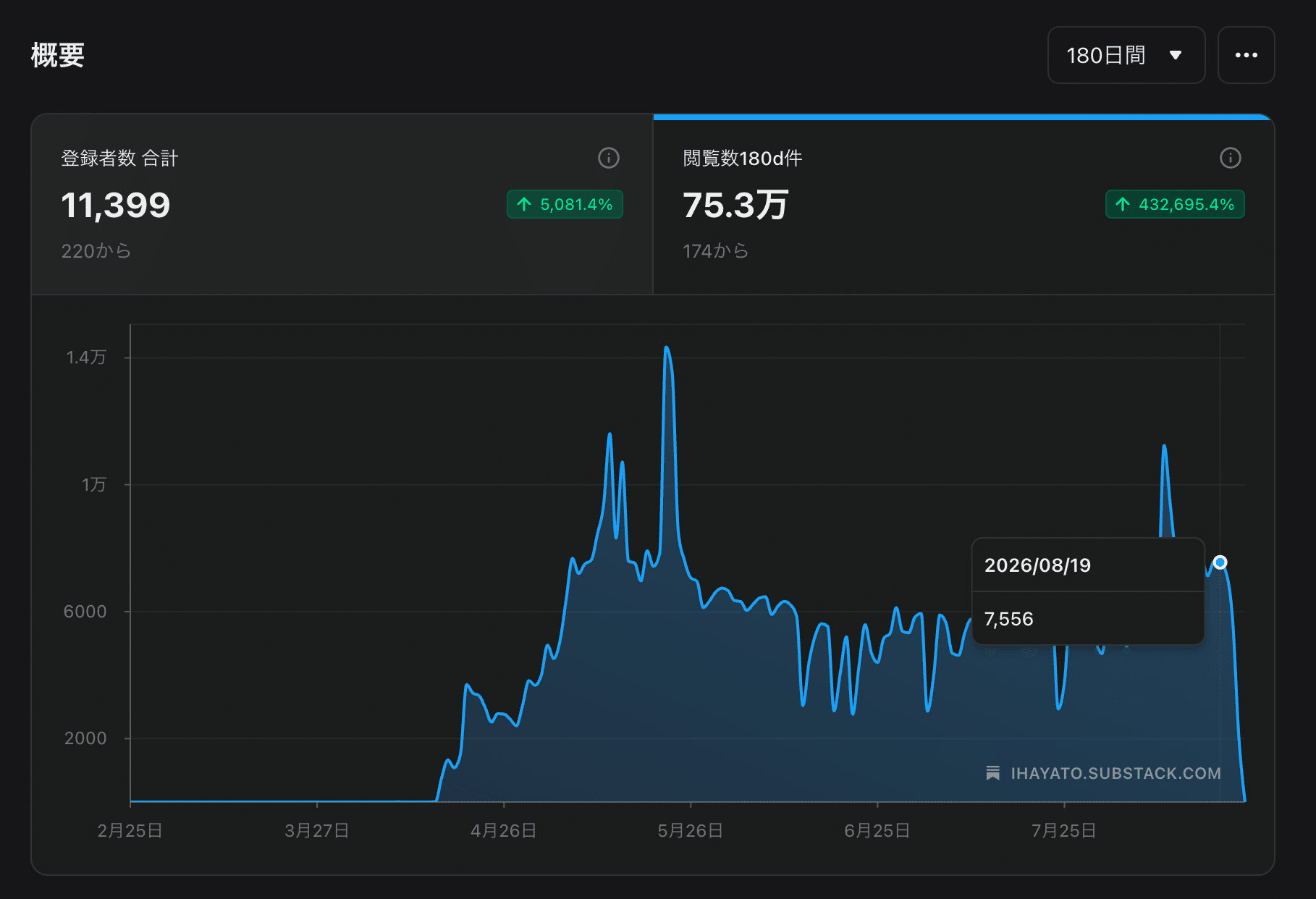Screen dimensions: 1316x899
Task: Click the highlighted data point on the chart
Action: click(1220, 562)
